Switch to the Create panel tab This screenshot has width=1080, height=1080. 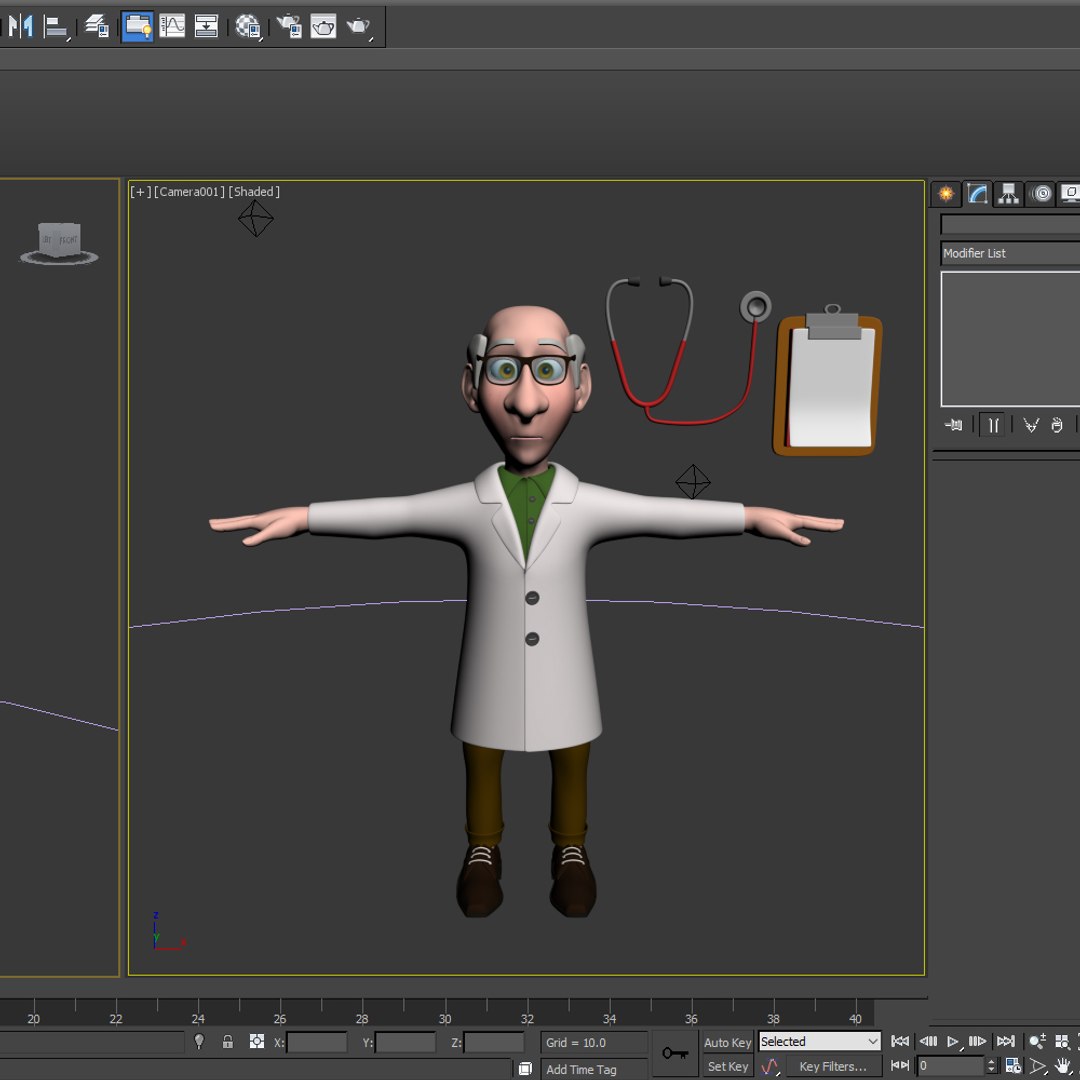pos(946,194)
